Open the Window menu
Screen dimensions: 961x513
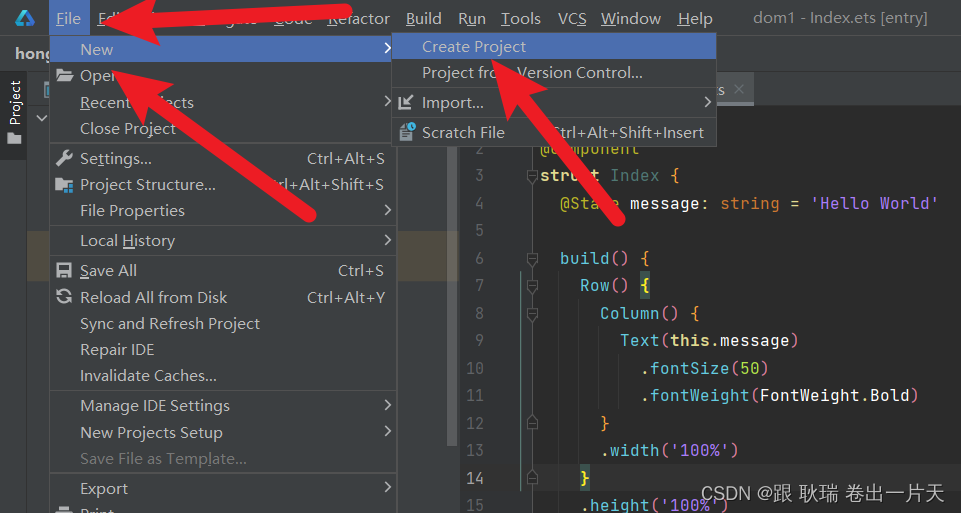click(631, 19)
